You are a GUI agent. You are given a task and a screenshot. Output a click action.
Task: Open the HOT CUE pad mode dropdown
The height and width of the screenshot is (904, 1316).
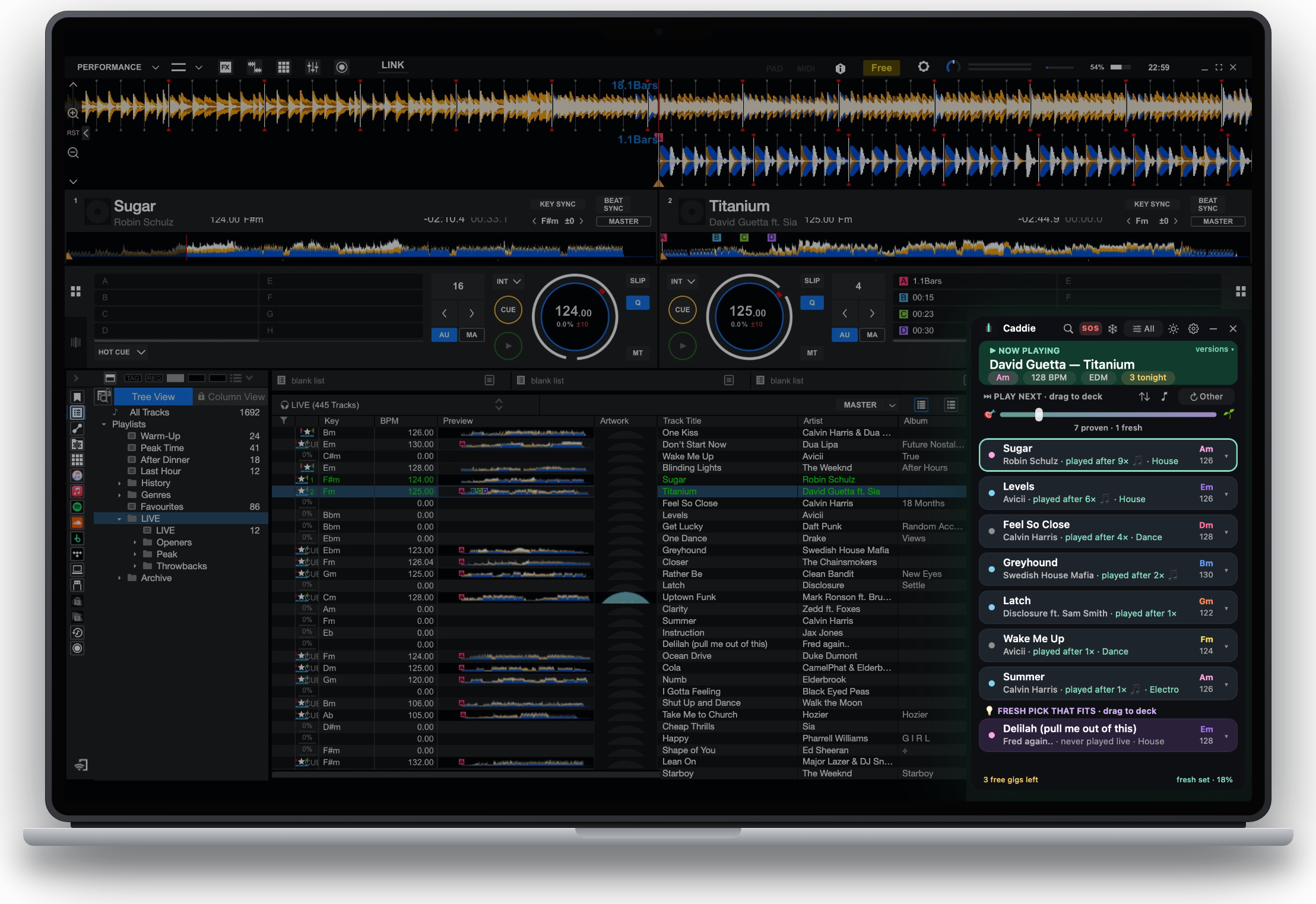122,352
